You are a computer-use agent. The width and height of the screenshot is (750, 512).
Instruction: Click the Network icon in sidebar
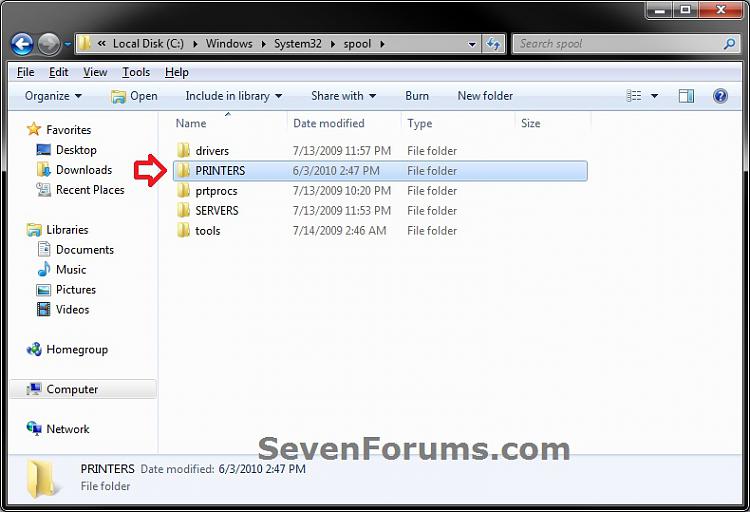(x=34, y=428)
